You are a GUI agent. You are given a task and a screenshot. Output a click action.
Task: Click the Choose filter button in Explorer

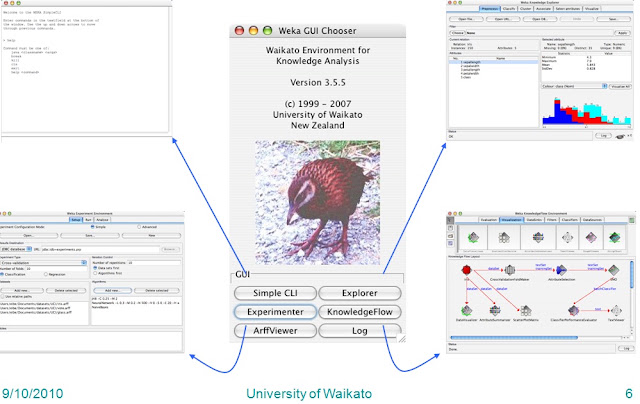tap(457, 33)
